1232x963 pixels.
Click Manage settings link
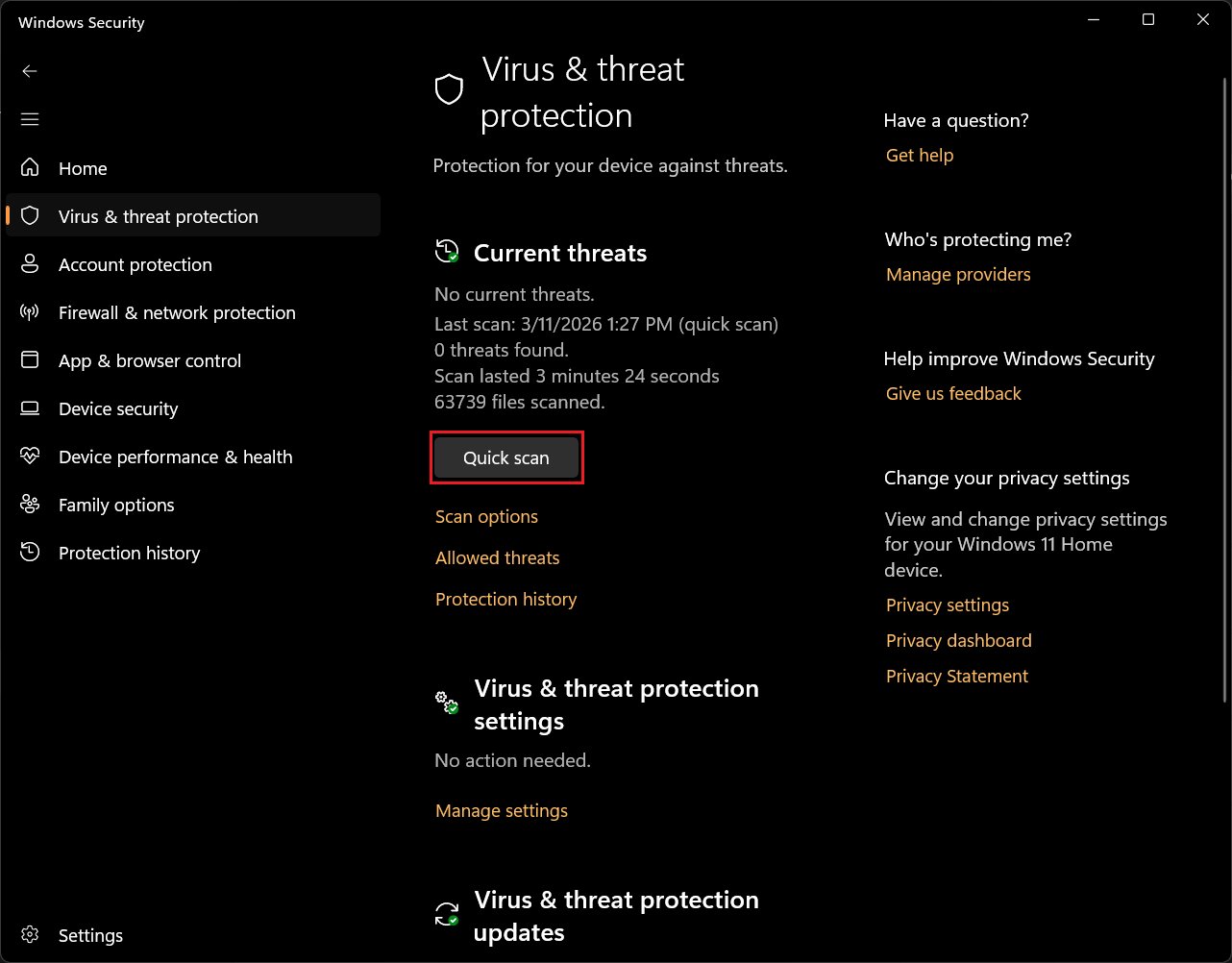pos(502,811)
